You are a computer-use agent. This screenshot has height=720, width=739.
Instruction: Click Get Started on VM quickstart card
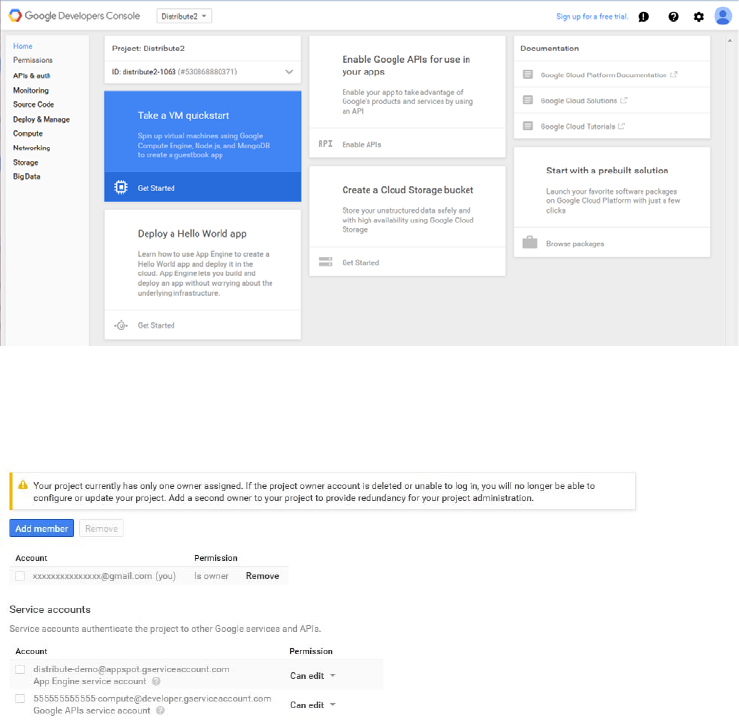pyautogui.click(x=156, y=188)
